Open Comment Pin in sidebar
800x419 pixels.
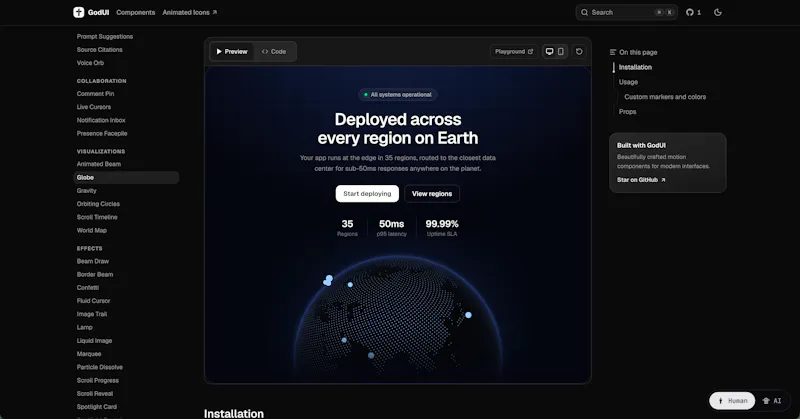click(x=95, y=93)
